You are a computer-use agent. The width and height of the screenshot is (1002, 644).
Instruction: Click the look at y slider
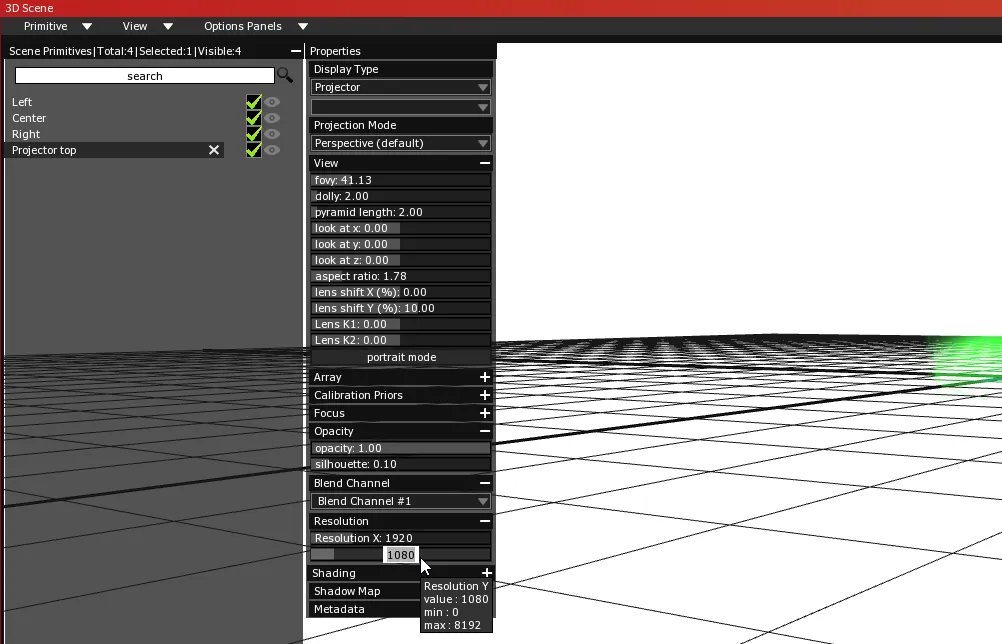tap(401, 244)
